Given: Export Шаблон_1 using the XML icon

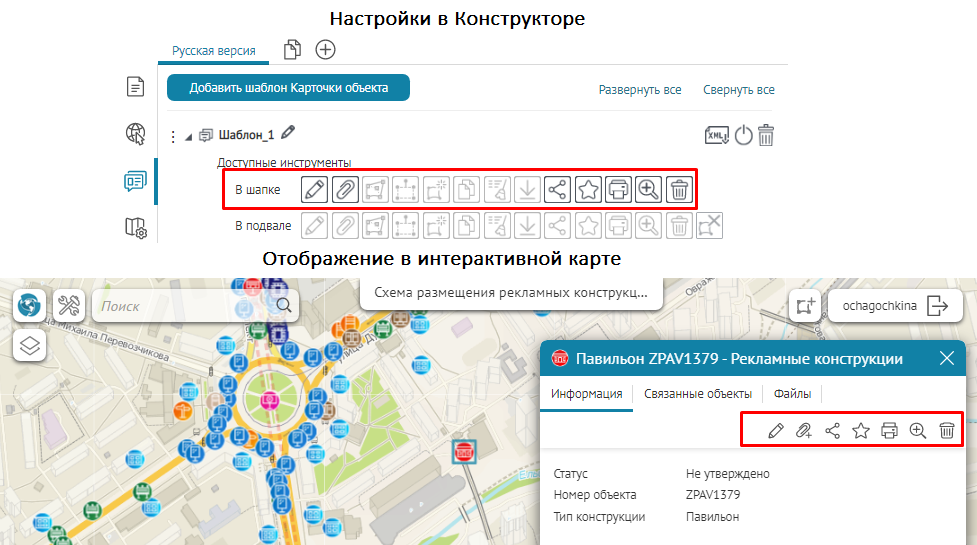Looking at the screenshot, I should click(x=717, y=135).
